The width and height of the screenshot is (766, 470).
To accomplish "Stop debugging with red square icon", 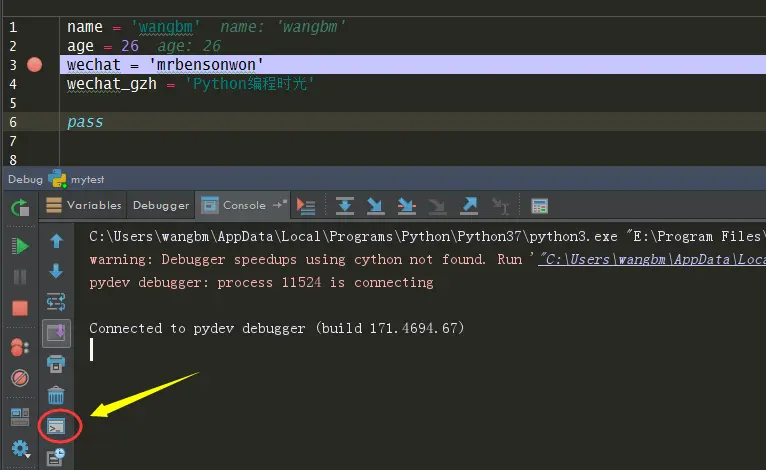I will 20,308.
